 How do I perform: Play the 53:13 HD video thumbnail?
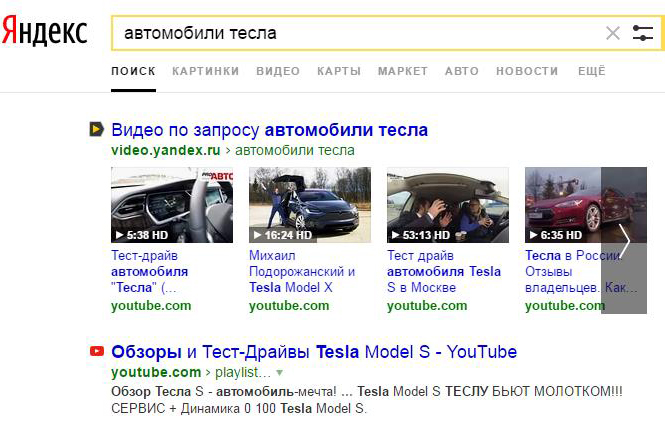click(448, 205)
